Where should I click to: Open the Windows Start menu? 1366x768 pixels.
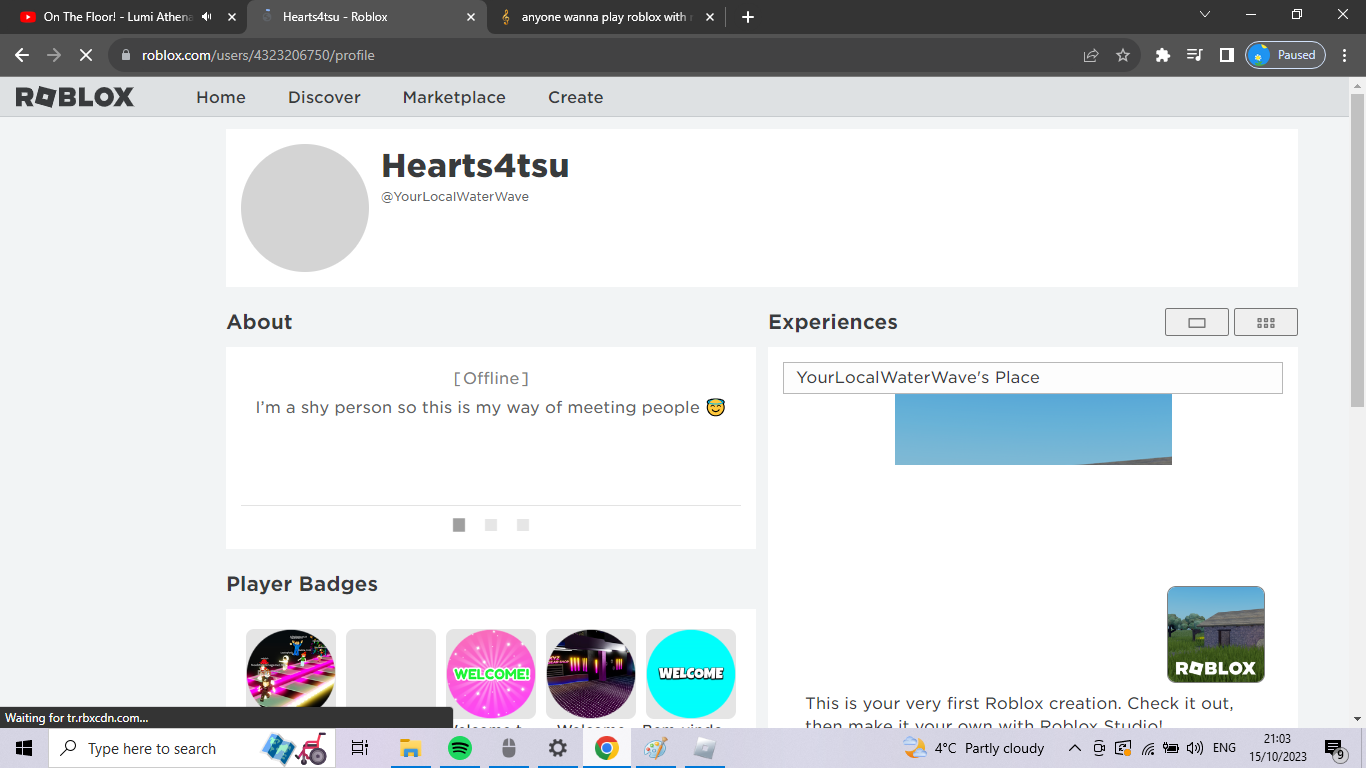pos(24,748)
